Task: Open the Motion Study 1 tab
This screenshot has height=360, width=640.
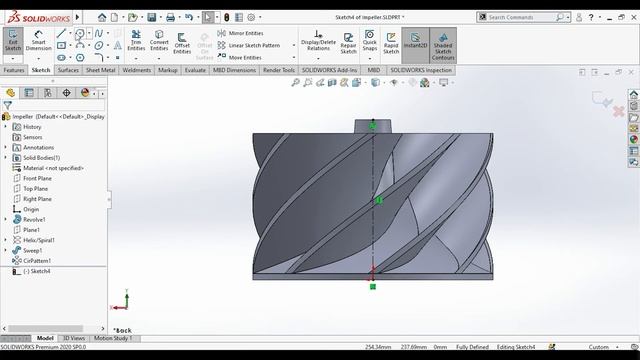Action: (113, 338)
